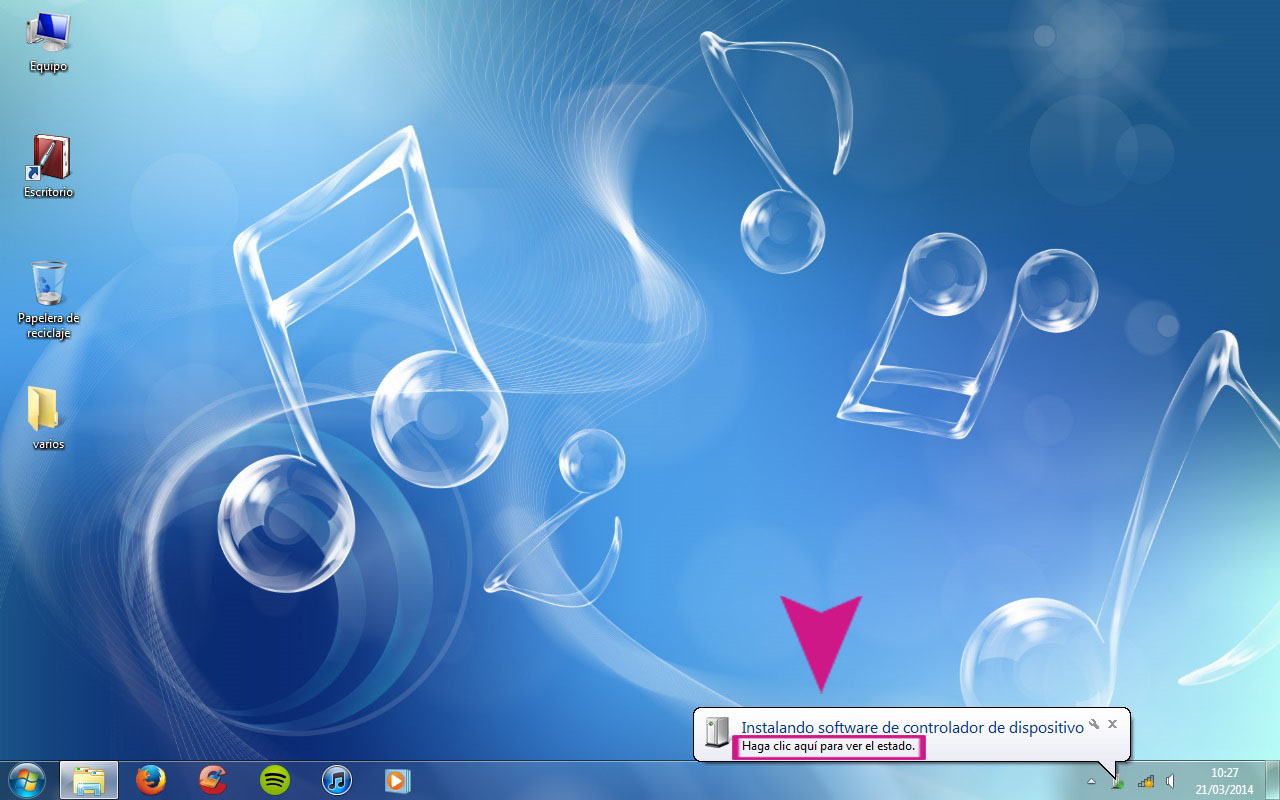Click the Show desktop button

click(1272, 780)
